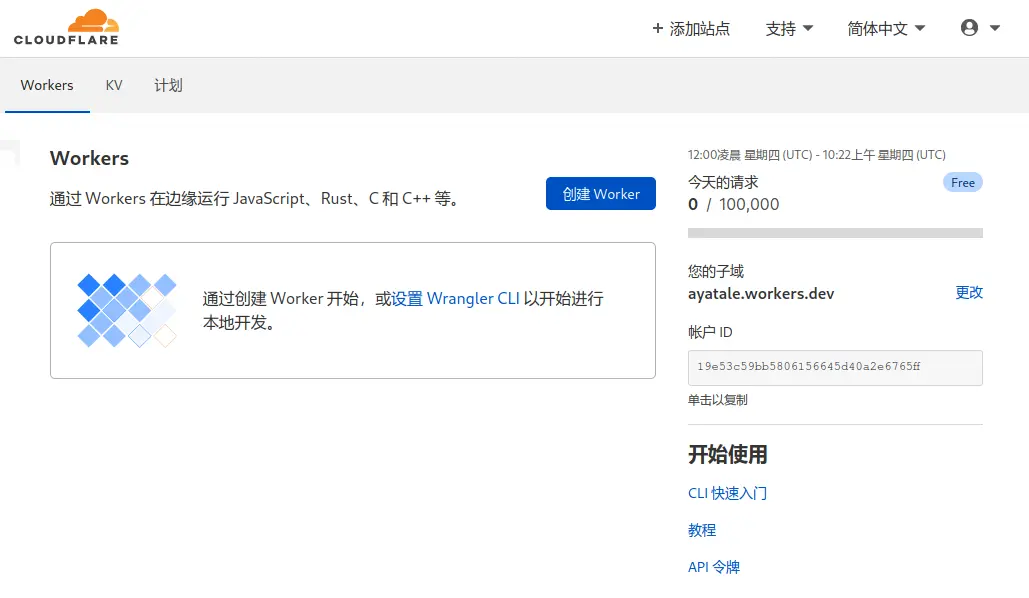Open the user account profile icon
Viewport: 1029px width, 598px height.
[969, 28]
